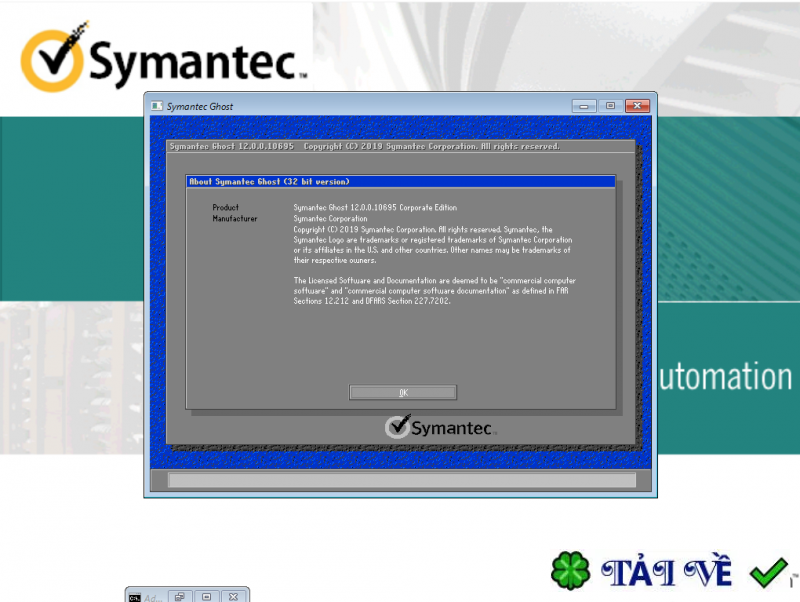Click the 'Manufacturer' label
The height and width of the screenshot is (602, 800).
point(235,218)
